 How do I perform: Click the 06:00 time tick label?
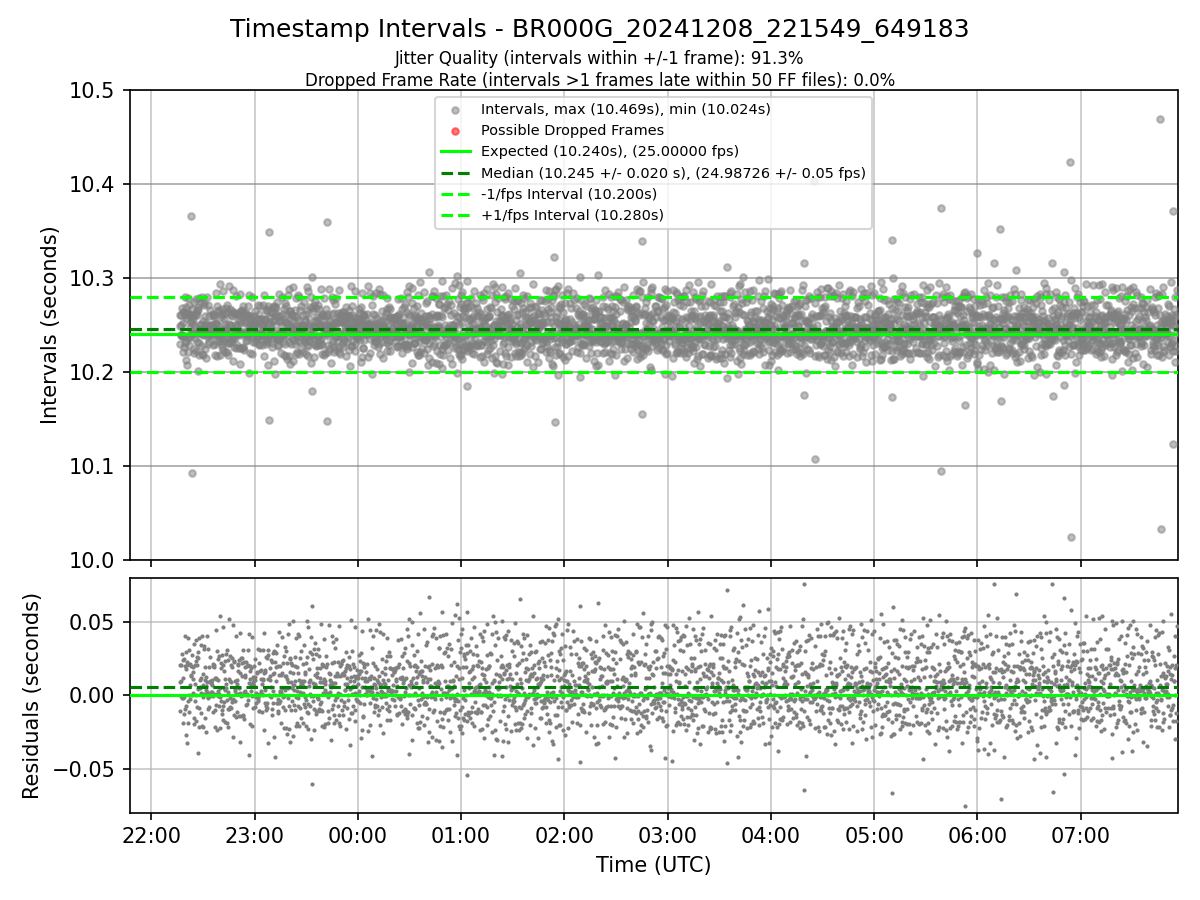point(977,835)
